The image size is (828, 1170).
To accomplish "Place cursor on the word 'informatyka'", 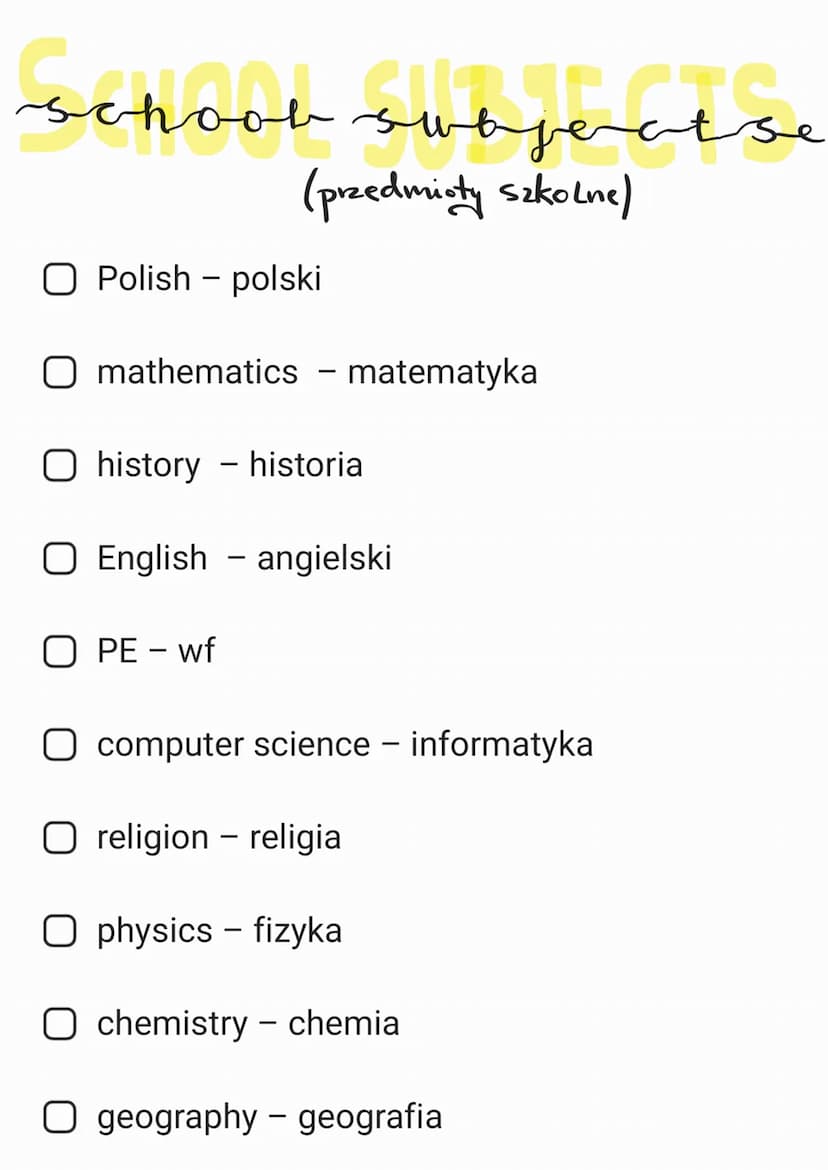I will (x=501, y=745).
